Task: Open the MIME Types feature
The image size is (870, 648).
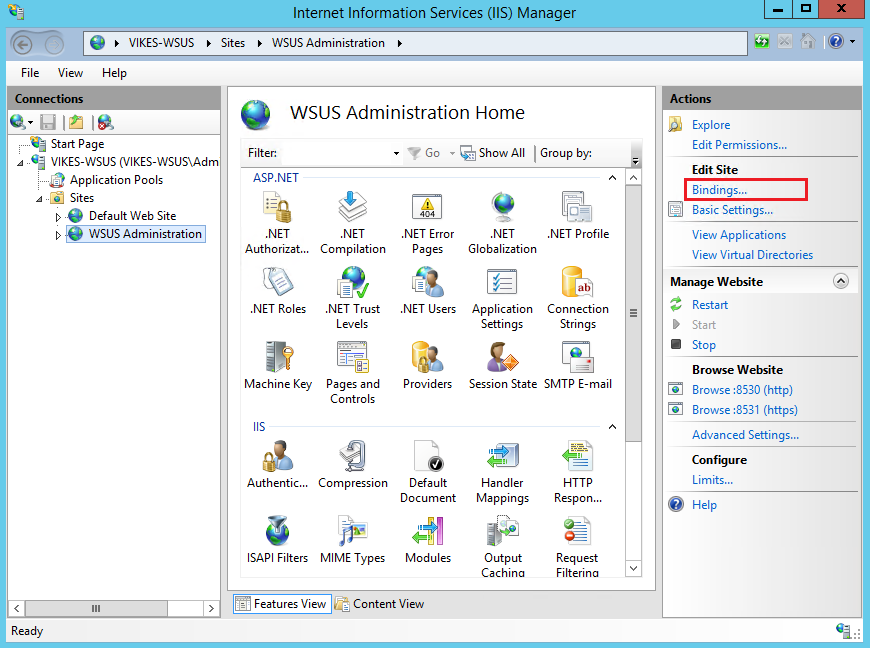Action: 352,532
